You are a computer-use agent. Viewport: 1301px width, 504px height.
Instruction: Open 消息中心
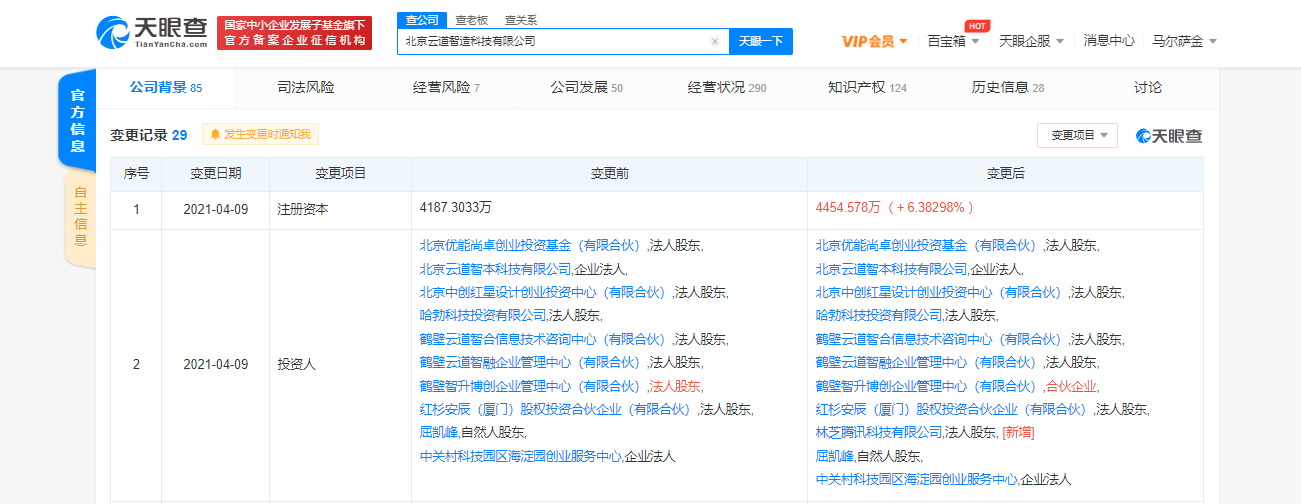tap(1109, 41)
